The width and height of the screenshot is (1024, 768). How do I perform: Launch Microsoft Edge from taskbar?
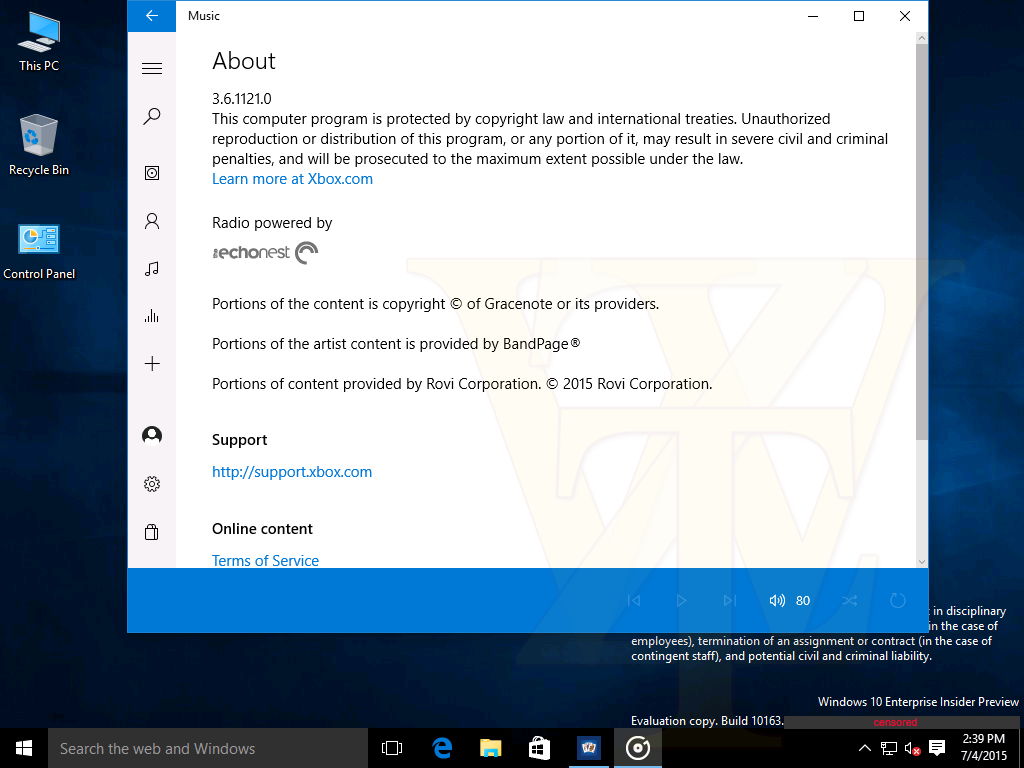(442, 748)
